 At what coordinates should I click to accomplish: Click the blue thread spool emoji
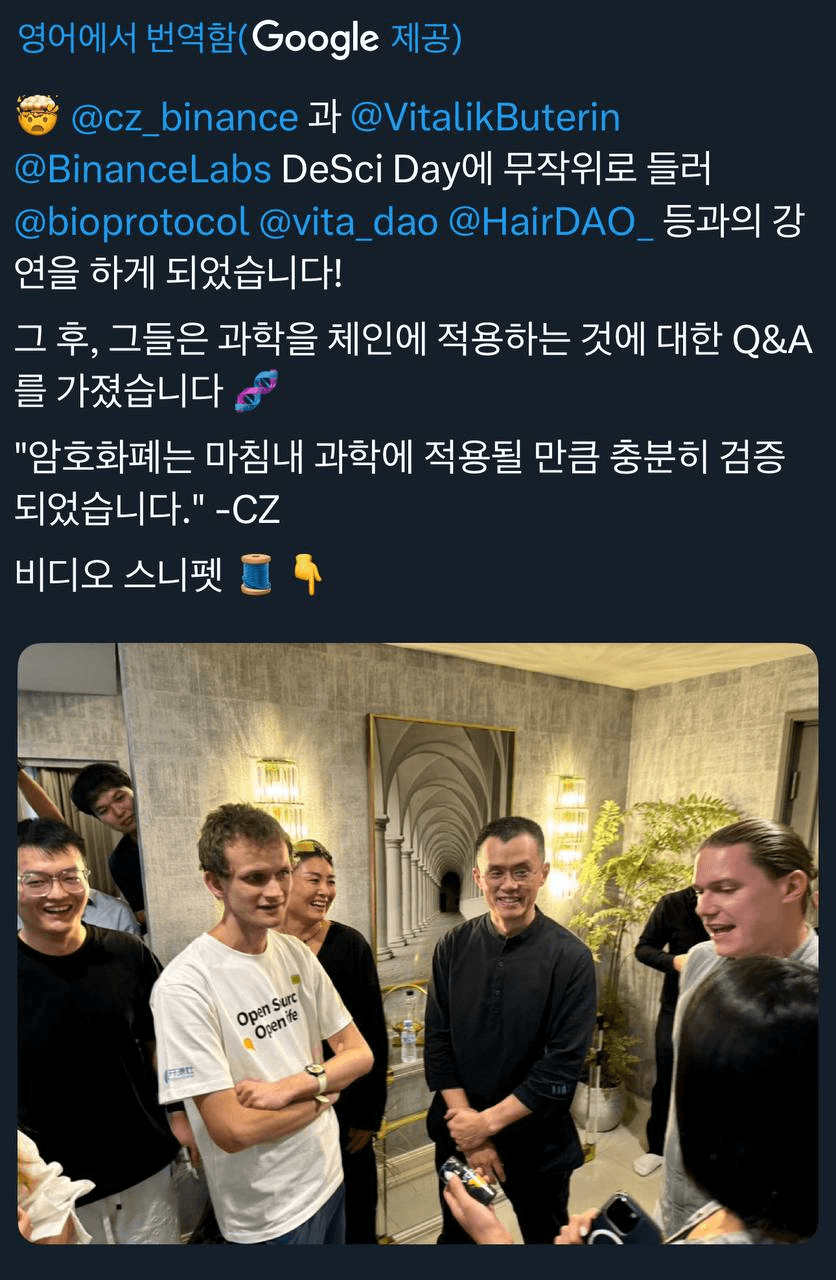click(257, 574)
